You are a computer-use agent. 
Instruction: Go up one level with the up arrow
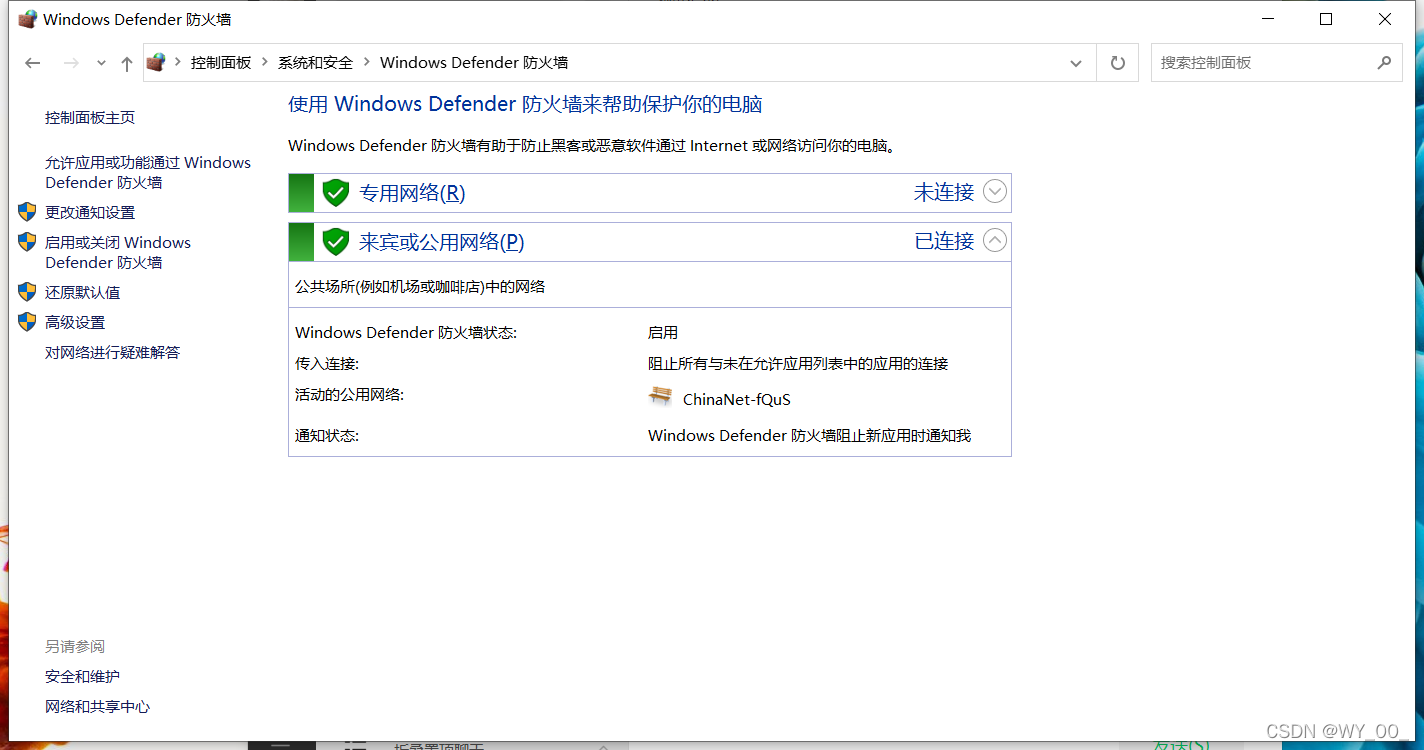(126, 63)
